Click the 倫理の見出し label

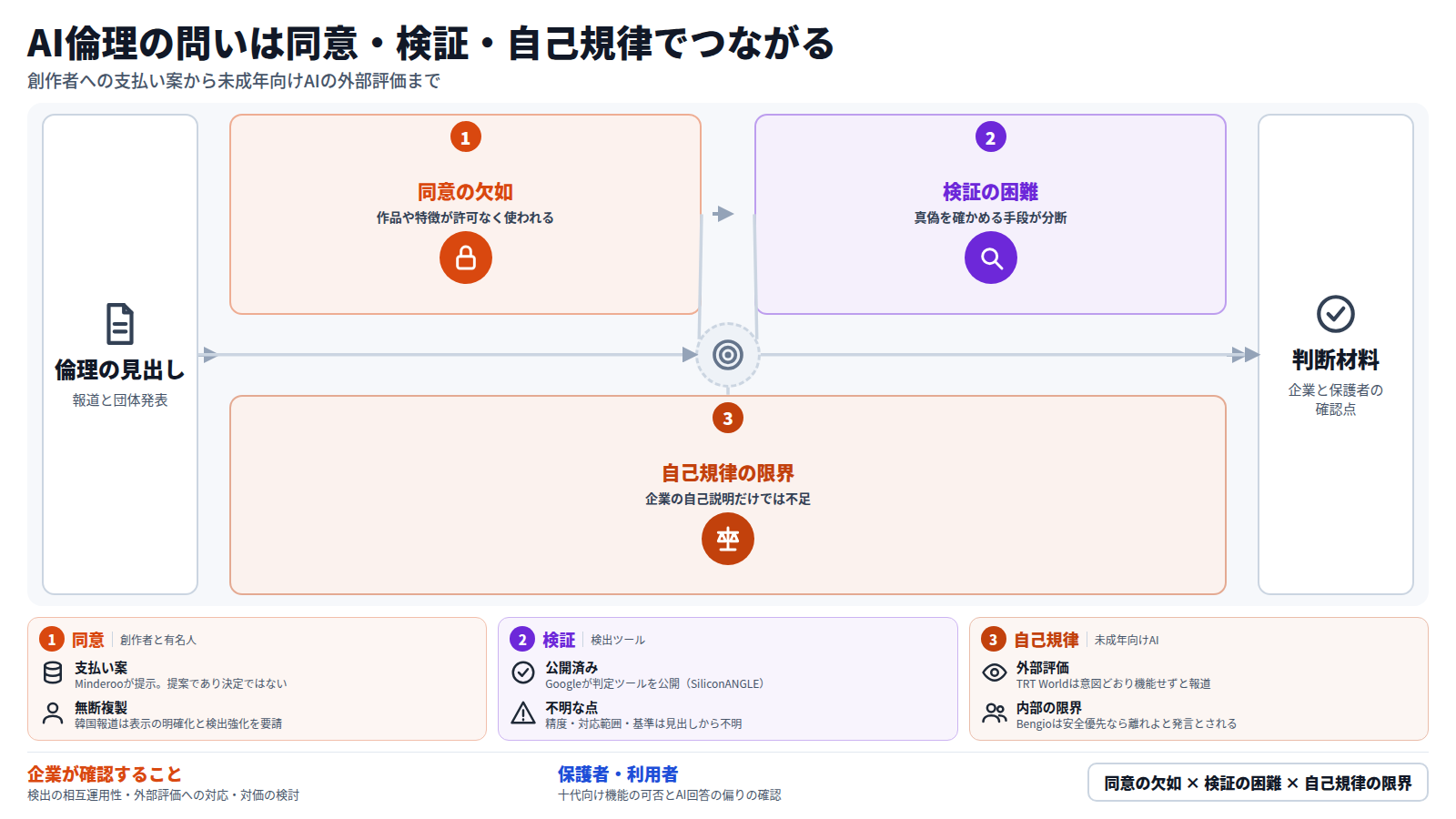(x=120, y=369)
